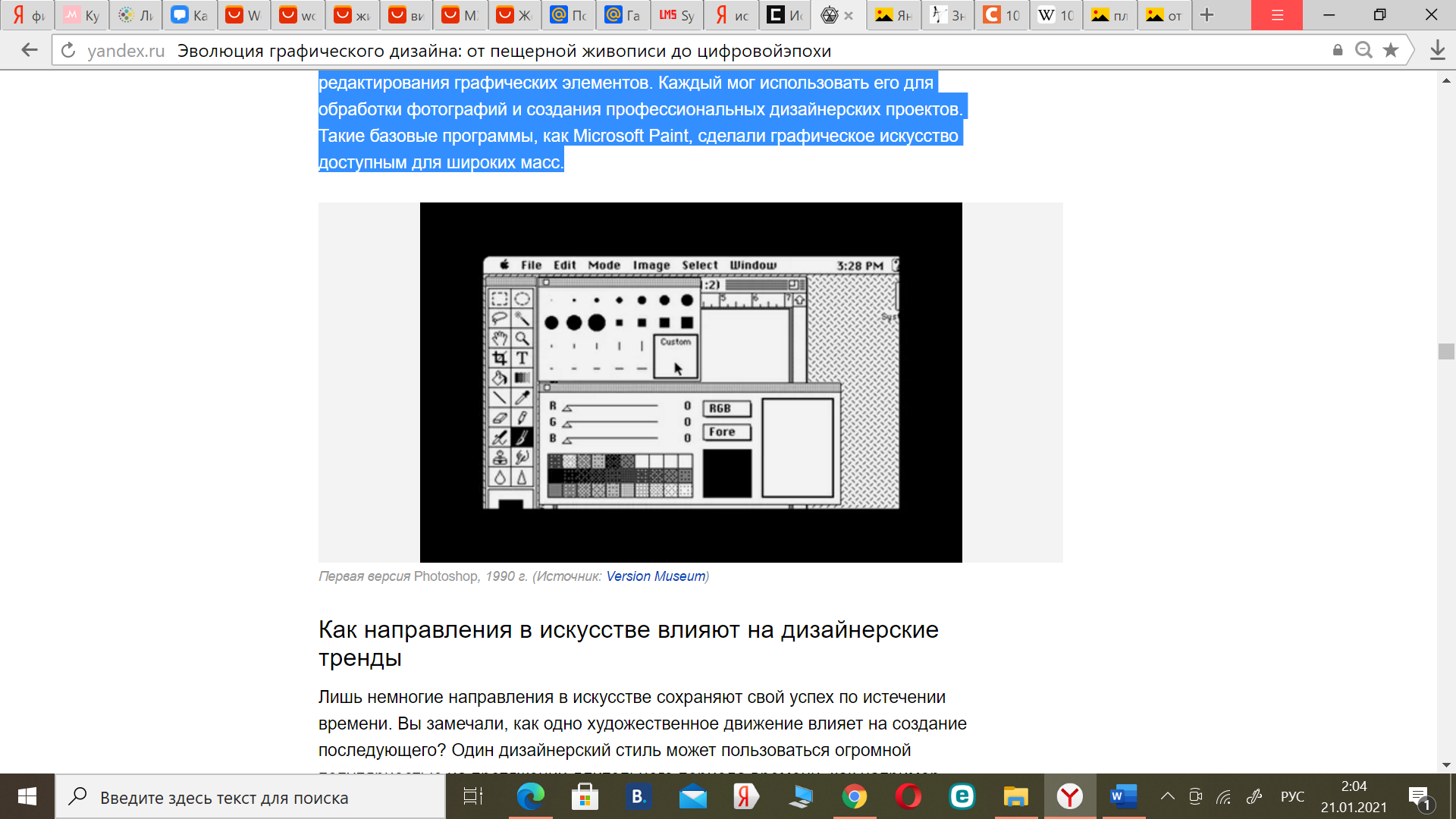Close the currently active browser tab

(x=849, y=15)
